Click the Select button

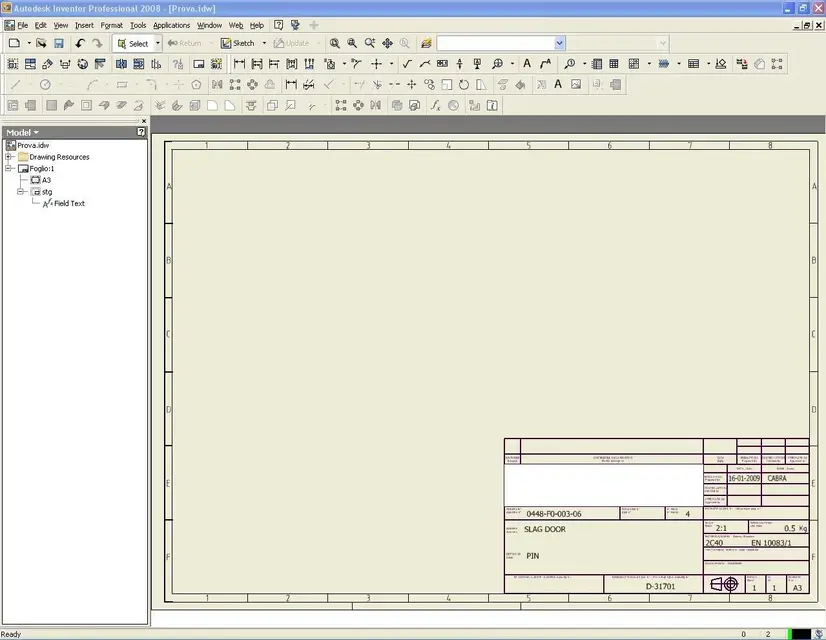[x=133, y=43]
